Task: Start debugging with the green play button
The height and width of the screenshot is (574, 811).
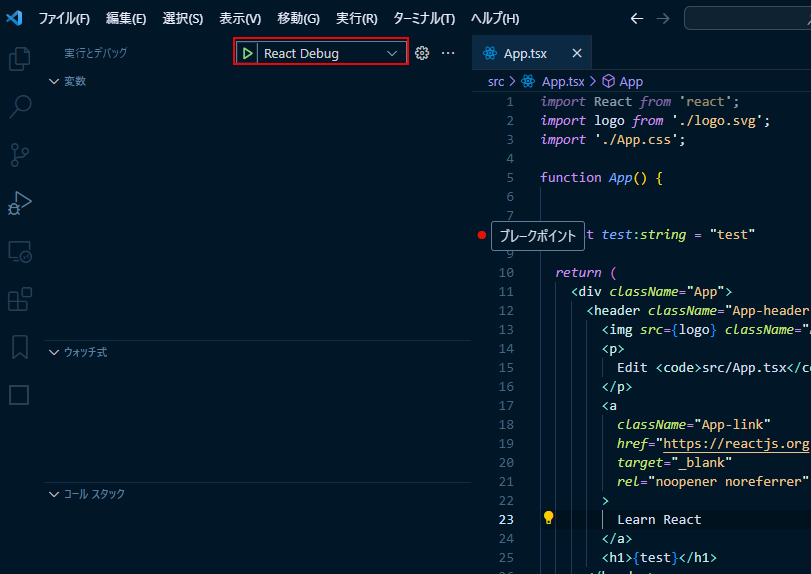Action: 247,53
